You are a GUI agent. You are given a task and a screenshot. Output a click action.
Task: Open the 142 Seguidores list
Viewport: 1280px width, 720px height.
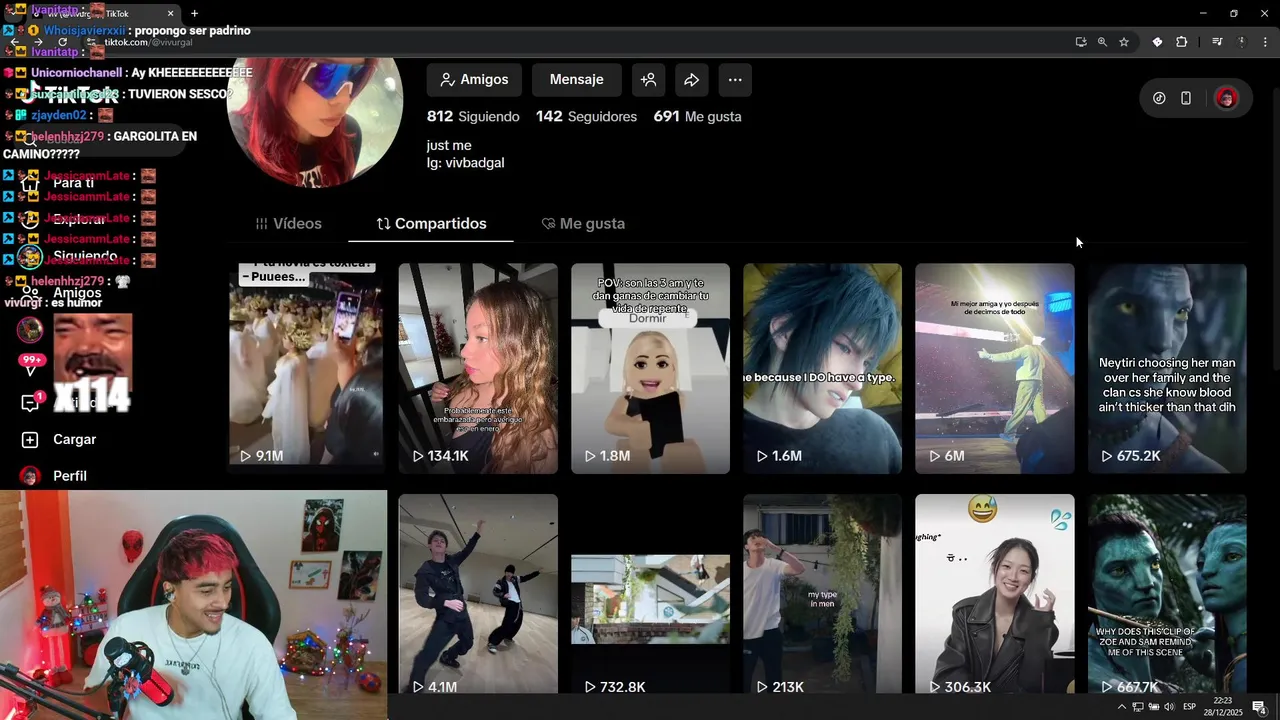tap(586, 117)
